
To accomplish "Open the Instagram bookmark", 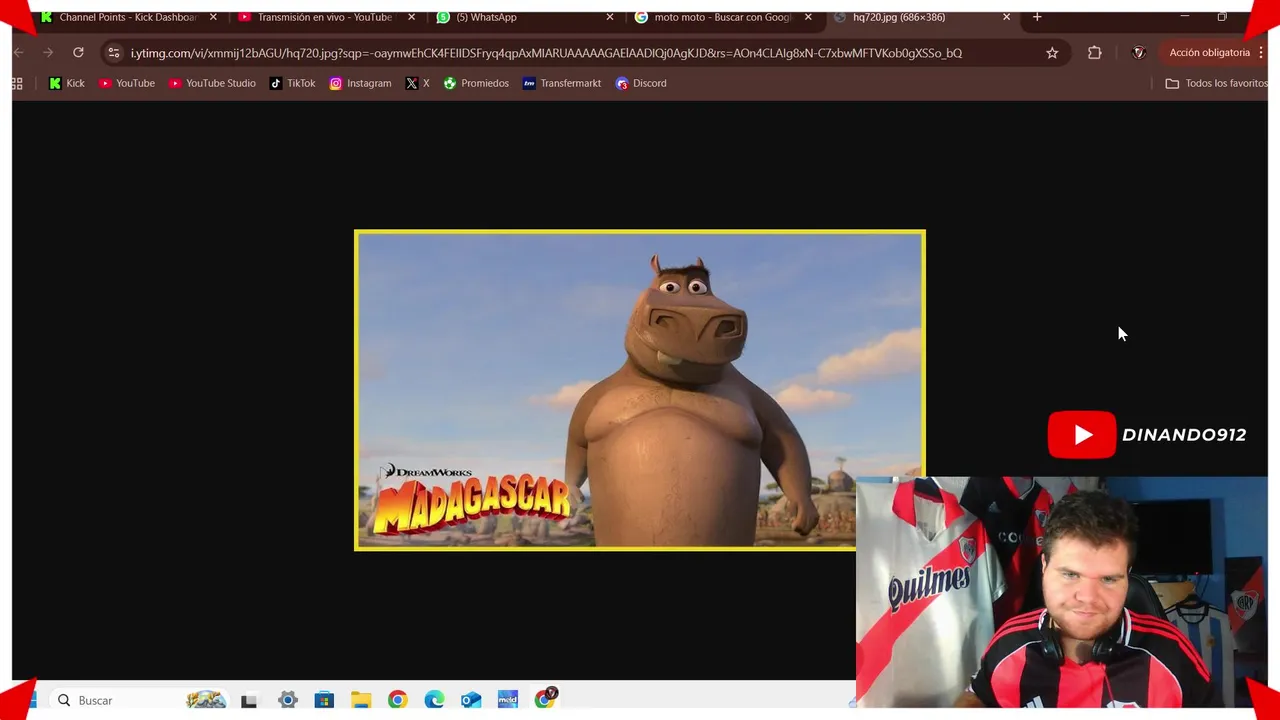I will point(361,83).
